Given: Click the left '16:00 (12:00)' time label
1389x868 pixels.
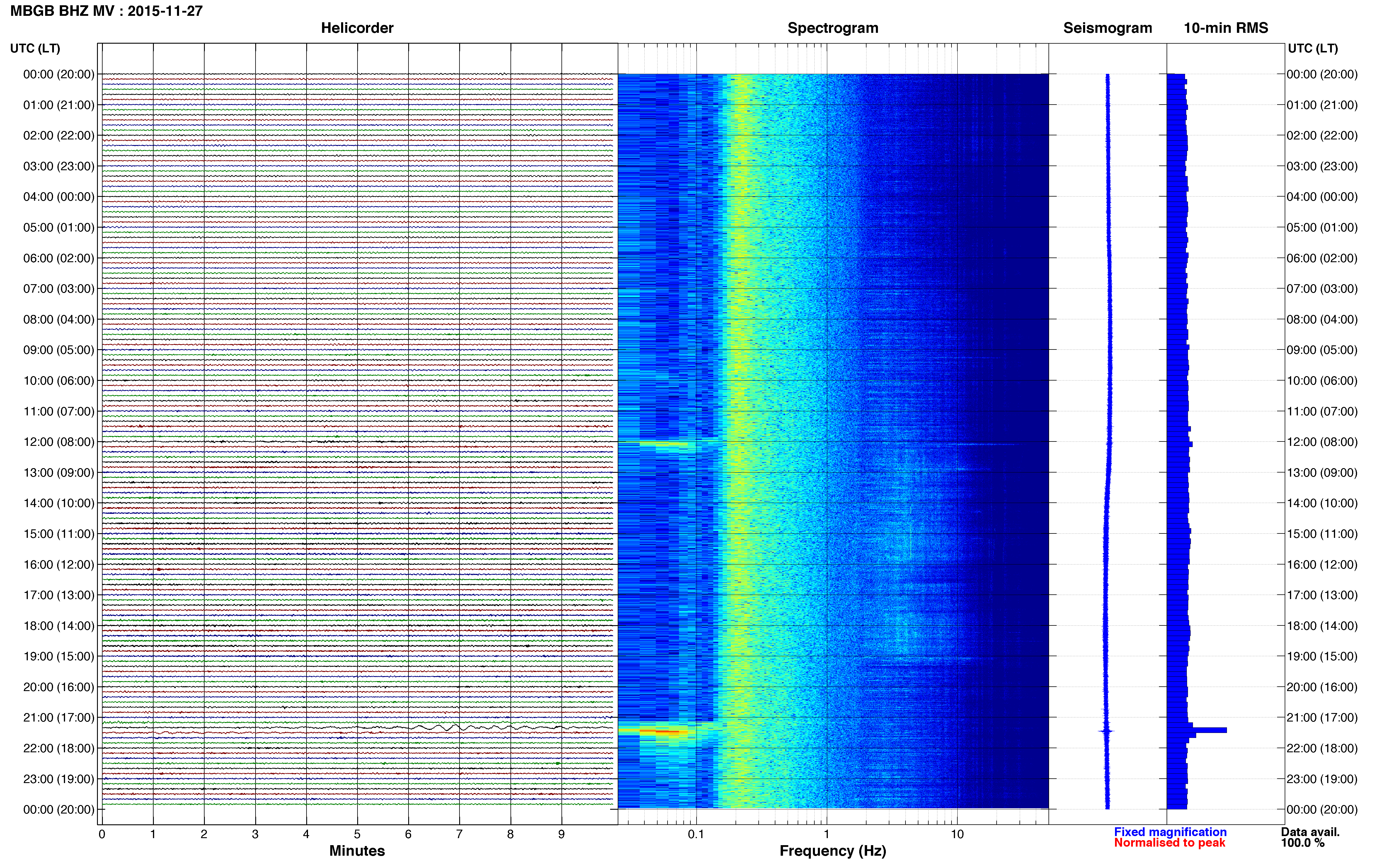Looking at the screenshot, I should (x=59, y=565).
